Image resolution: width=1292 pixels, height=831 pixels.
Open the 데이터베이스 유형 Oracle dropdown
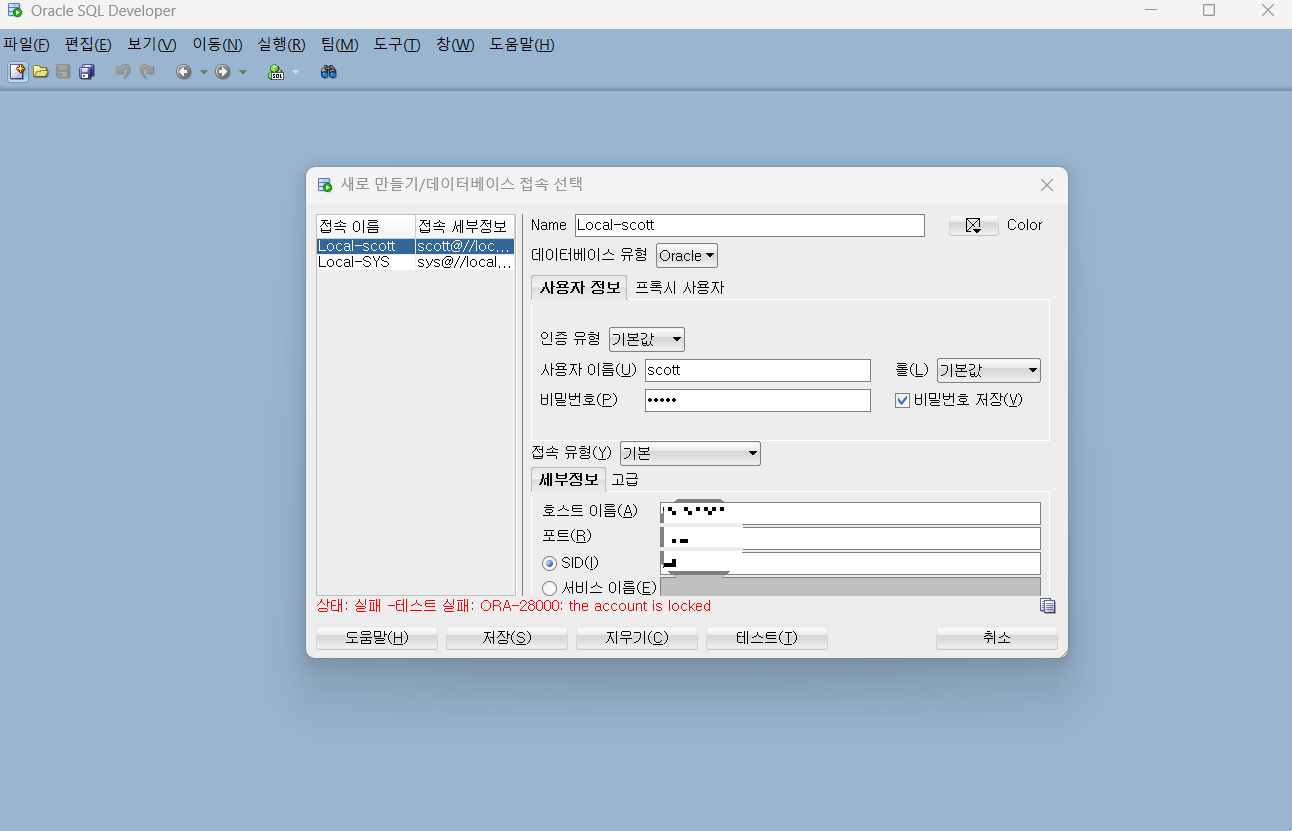(687, 256)
